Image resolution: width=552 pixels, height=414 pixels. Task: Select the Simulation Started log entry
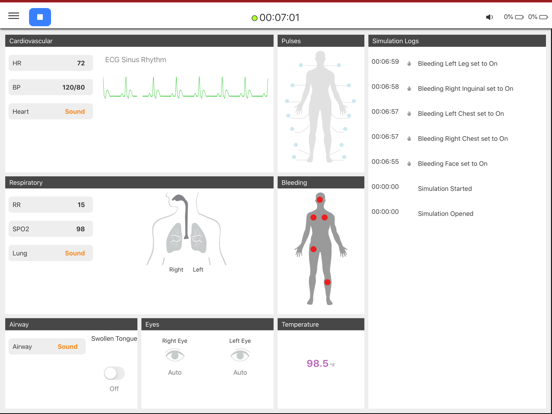coord(445,189)
